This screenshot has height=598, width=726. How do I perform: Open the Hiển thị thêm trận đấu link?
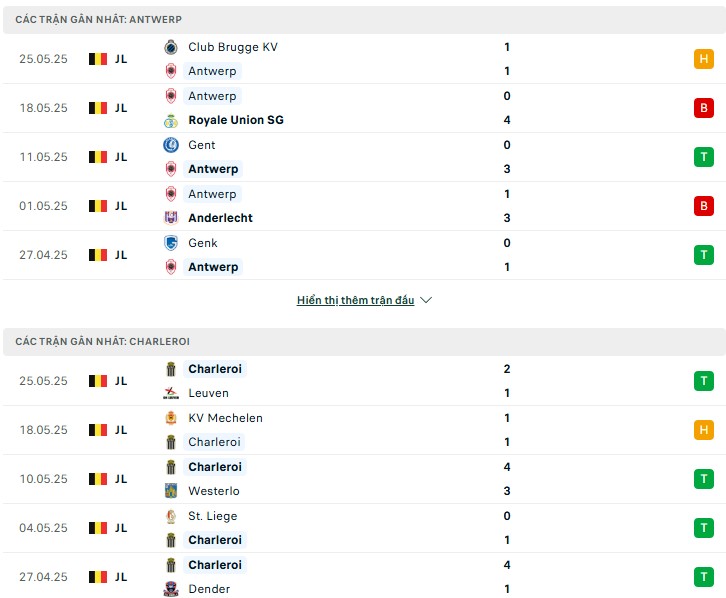[355, 300]
